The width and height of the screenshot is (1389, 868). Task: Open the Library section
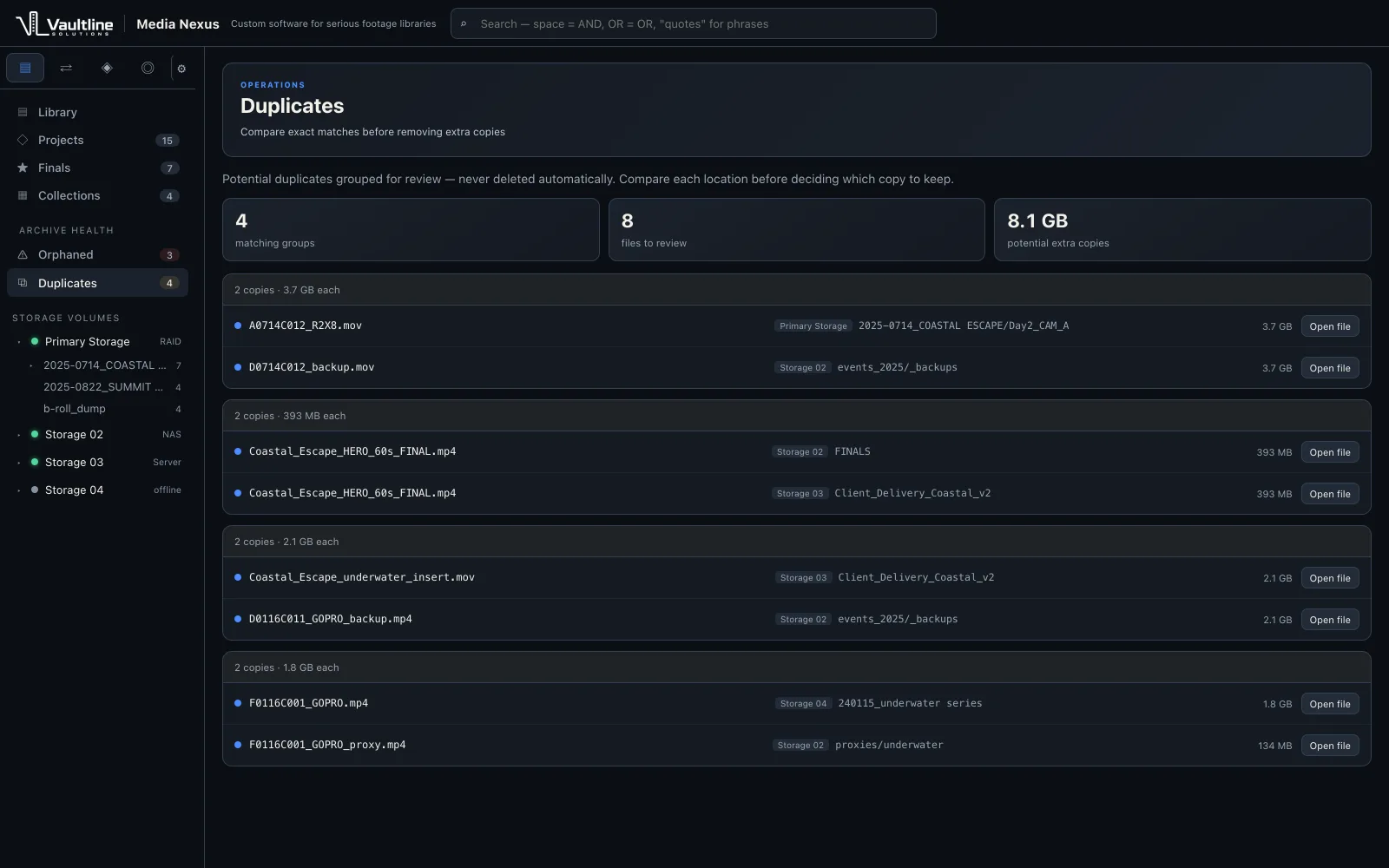tap(97, 112)
